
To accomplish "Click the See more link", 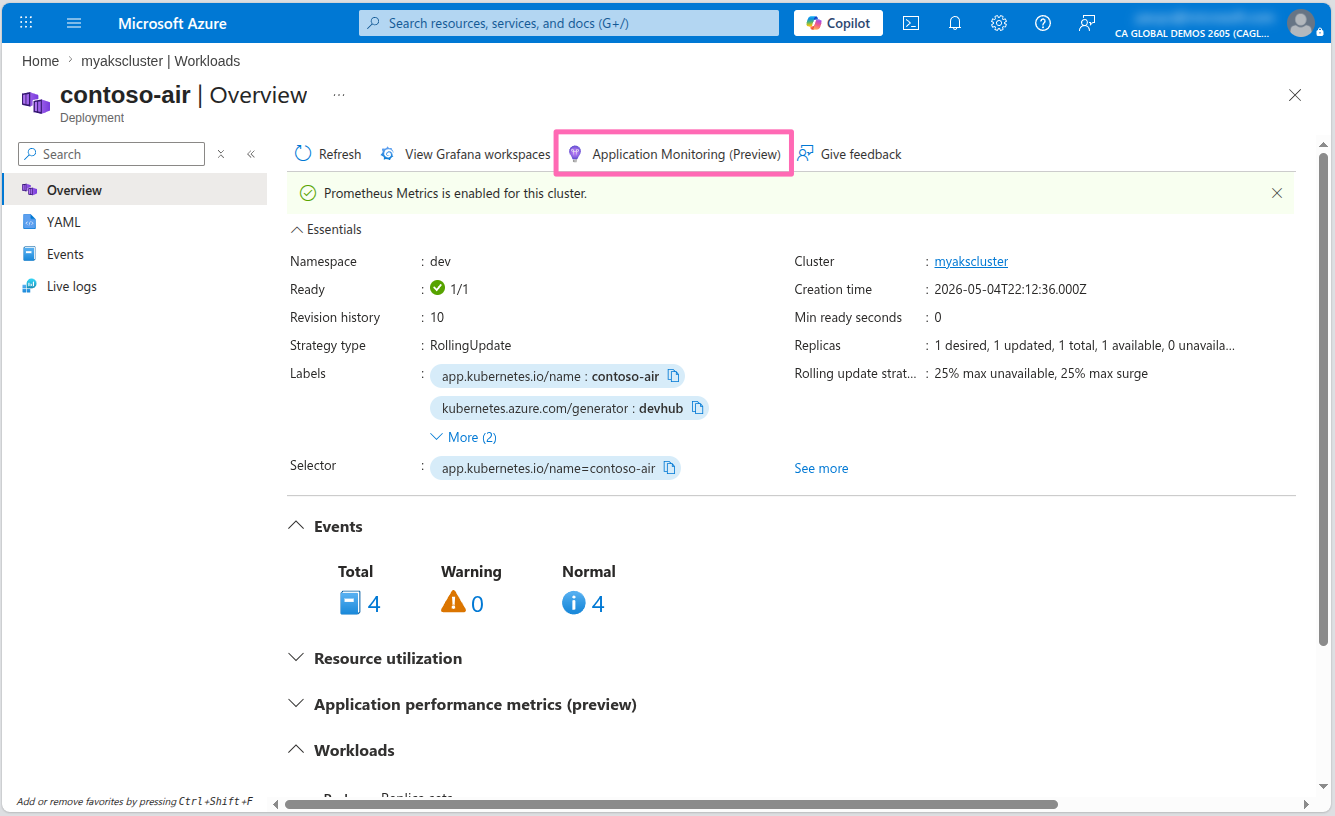I will coord(821,468).
